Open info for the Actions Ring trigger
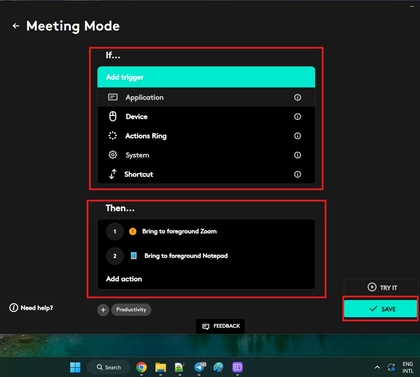This screenshot has width=420, height=377. pyautogui.click(x=297, y=136)
